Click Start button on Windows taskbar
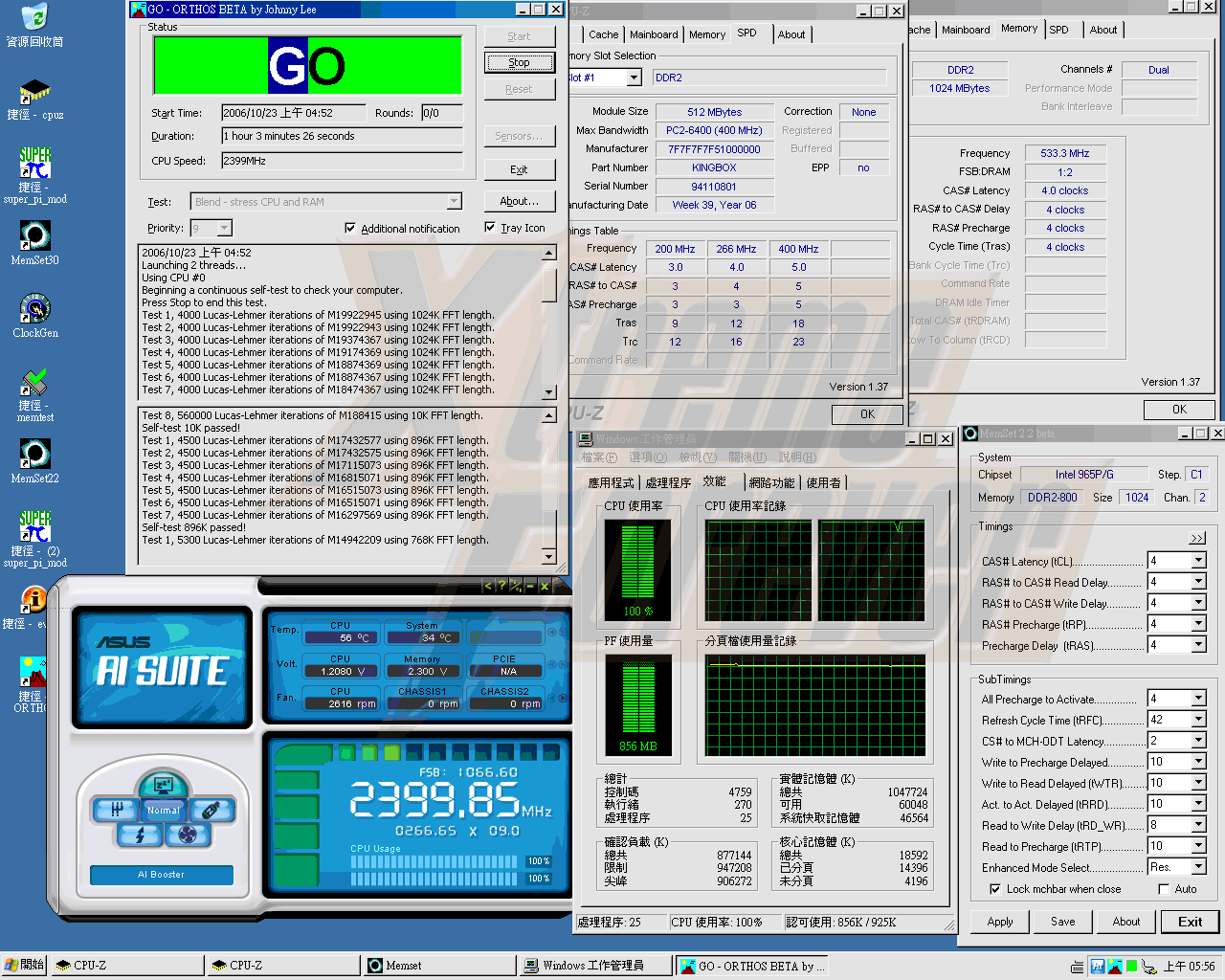 (24, 965)
